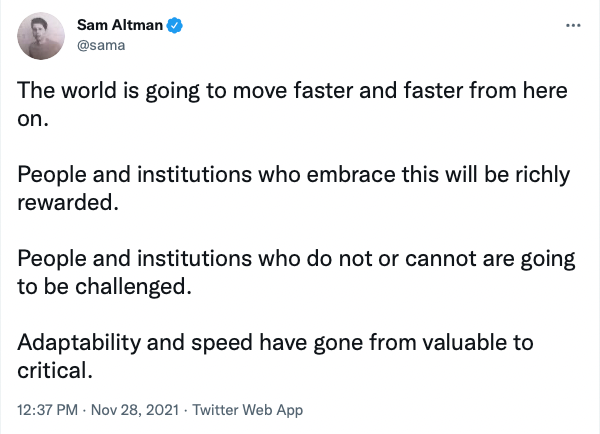Click the line 'People and institutions who embrace'
This screenshot has width=600, height=434.
point(294,175)
